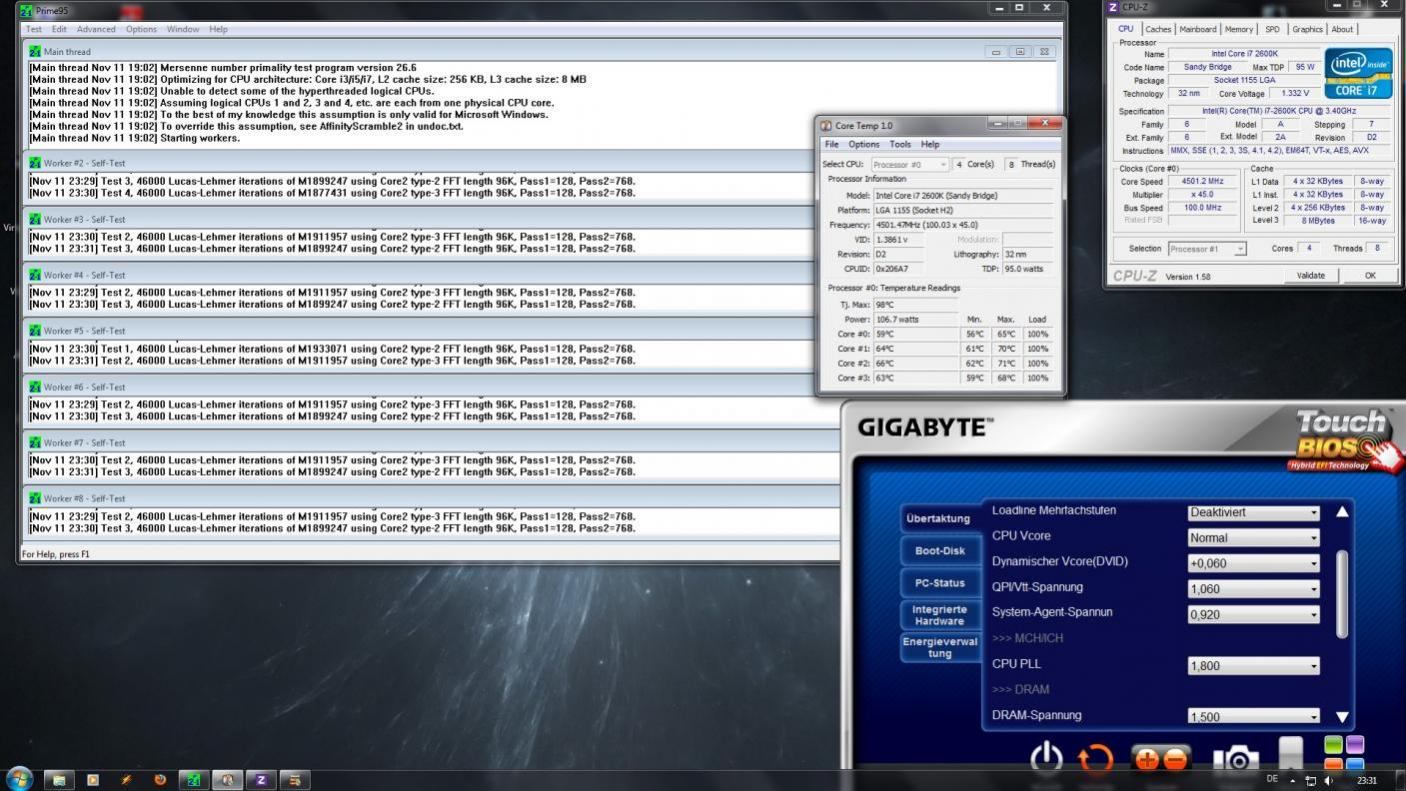The width and height of the screenshot is (1406, 791).
Task: Open the CPU Vcore dropdown
Action: 1253,537
